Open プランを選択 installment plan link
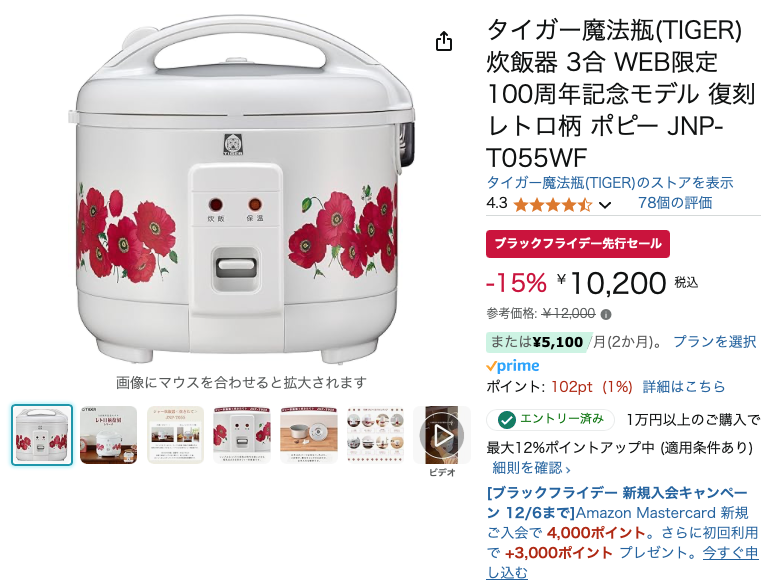Screen dimensions: 780x588 click(714, 342)
